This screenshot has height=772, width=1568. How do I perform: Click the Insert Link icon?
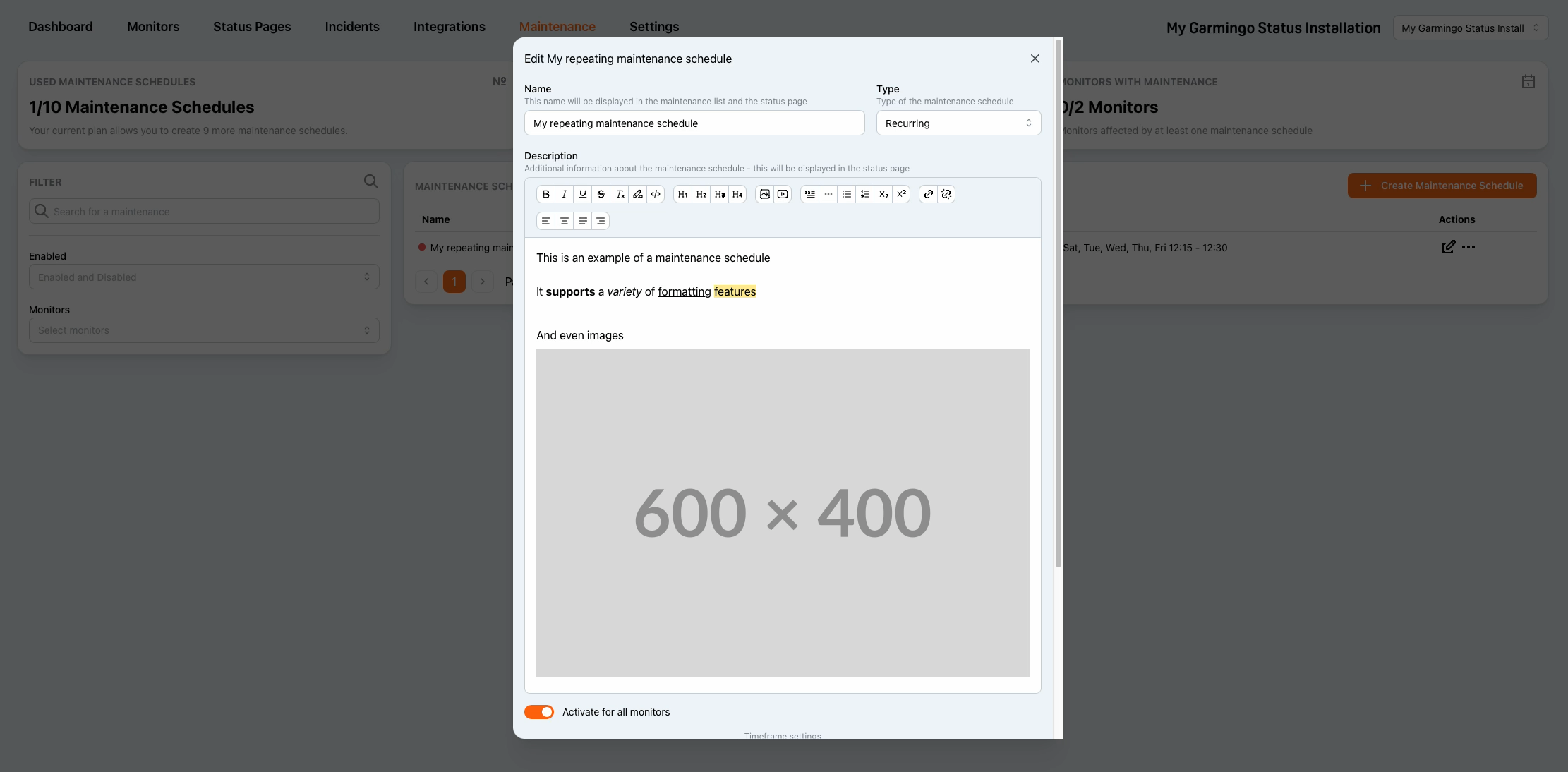click(929, 193)
